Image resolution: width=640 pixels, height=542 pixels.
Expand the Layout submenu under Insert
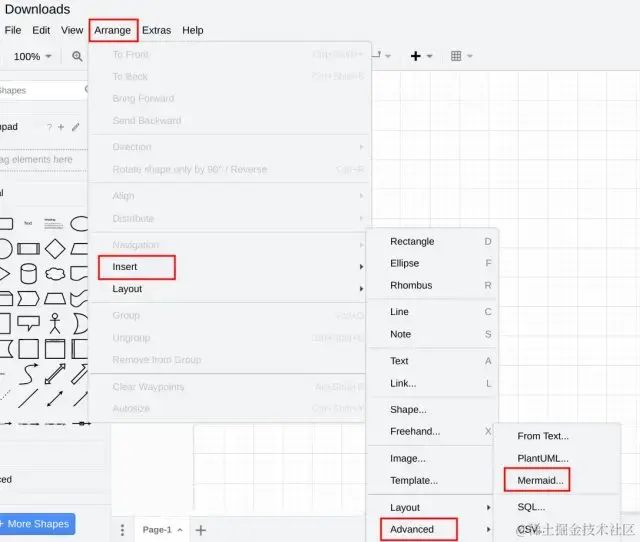[x=405, y=507]
